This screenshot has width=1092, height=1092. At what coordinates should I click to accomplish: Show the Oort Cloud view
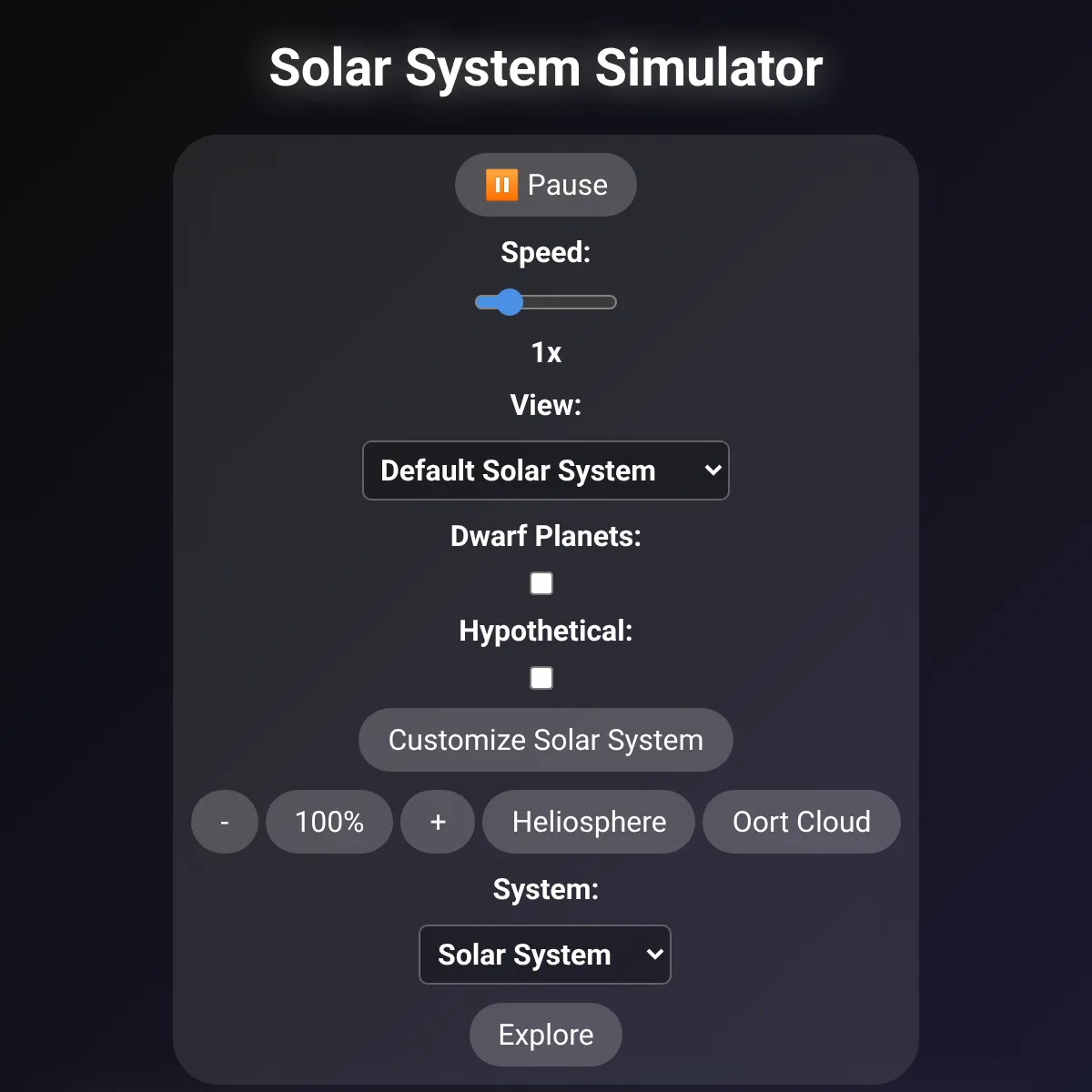(801, 822)
